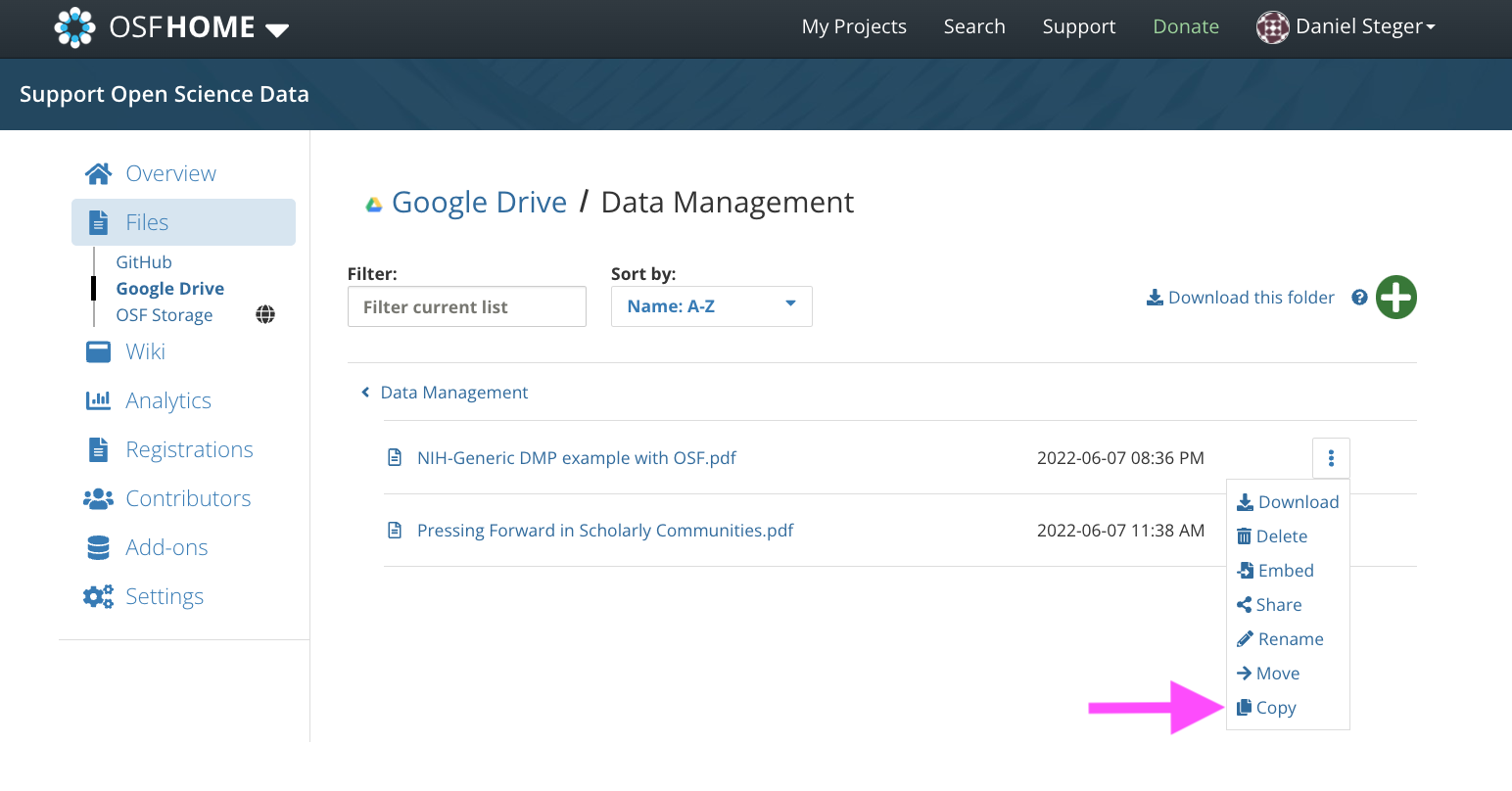The image size is (1512, 791).
Task: Choose Rename from the file menu
Action: click(1280, 639)
